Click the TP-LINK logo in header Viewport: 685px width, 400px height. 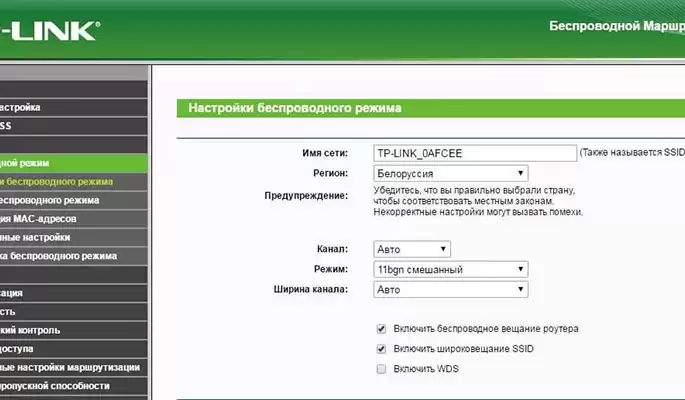tap(49, 31)
